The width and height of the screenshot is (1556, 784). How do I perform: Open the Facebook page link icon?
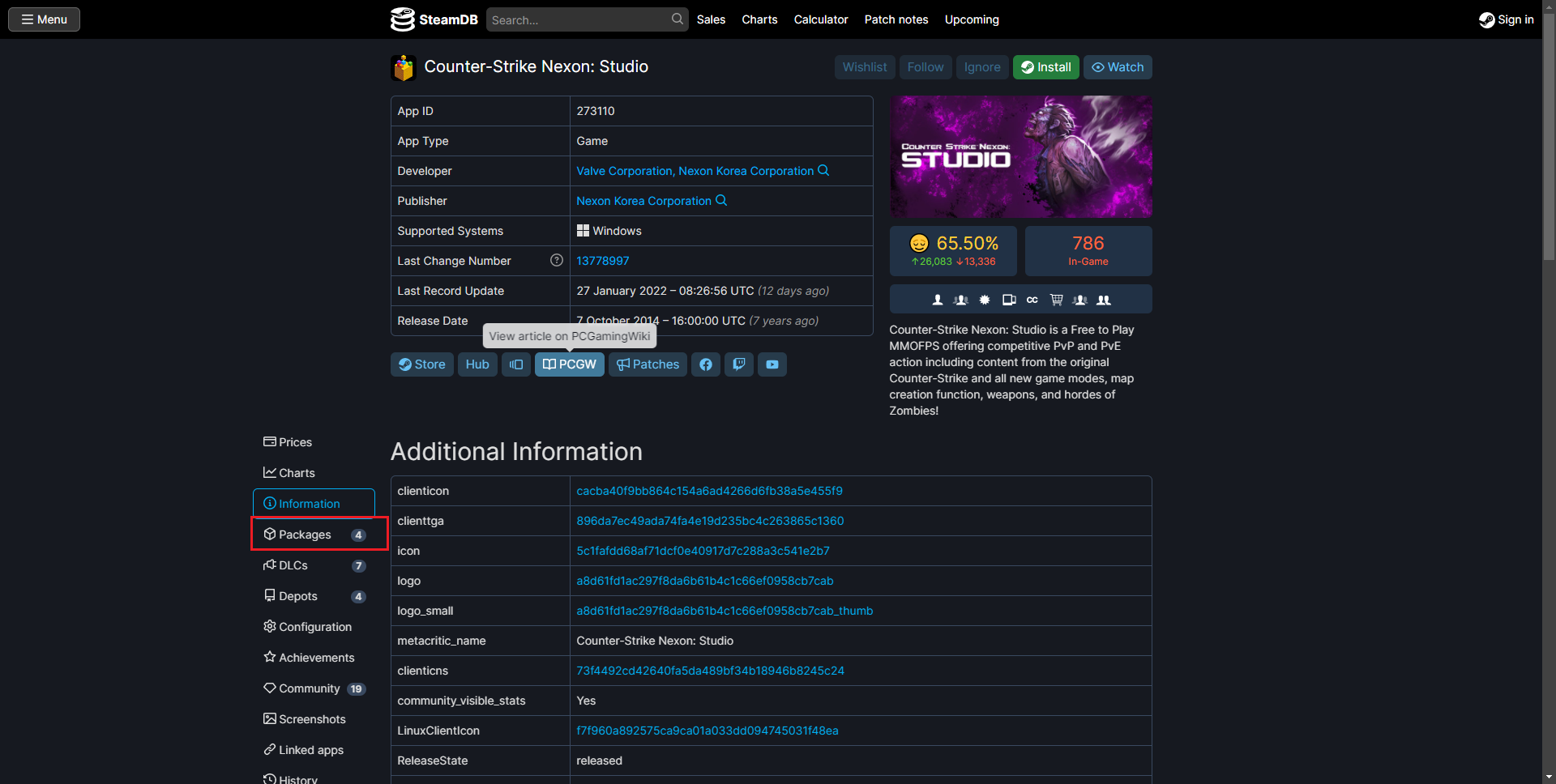pos(705,364)
